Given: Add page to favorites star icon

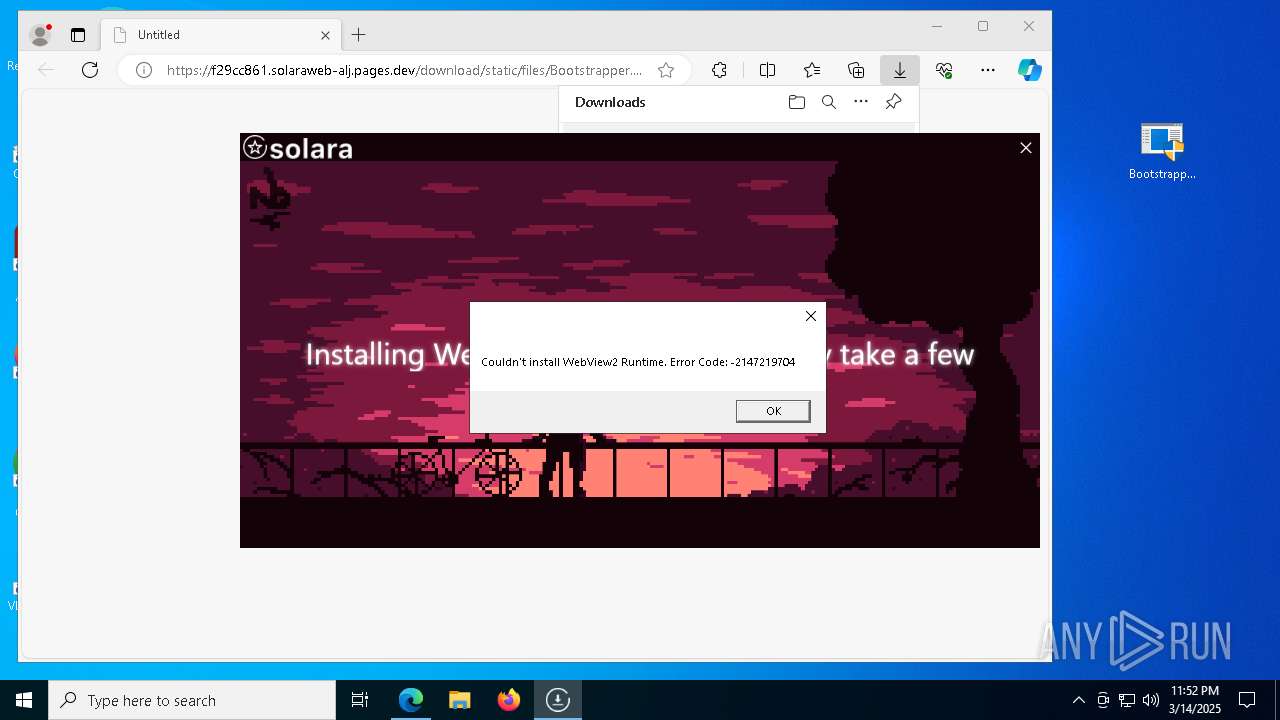Looking at the screenshot, I should point(666,70).
